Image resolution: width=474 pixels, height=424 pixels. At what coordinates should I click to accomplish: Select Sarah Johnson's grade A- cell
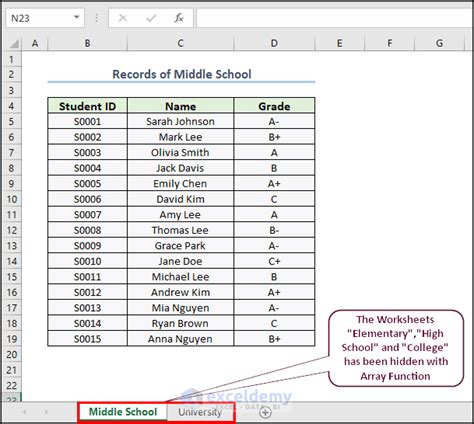click(x=274, y=121)
